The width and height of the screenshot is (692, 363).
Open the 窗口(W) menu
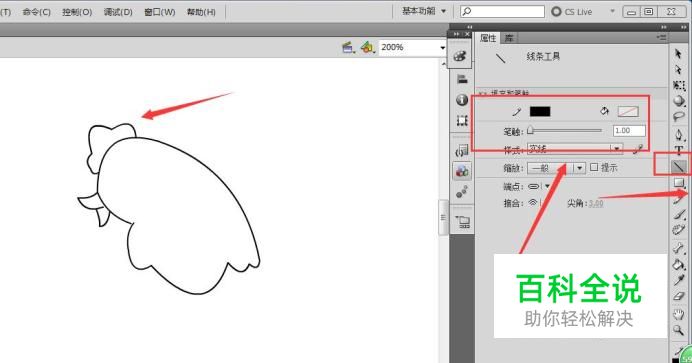click(160, 12)
